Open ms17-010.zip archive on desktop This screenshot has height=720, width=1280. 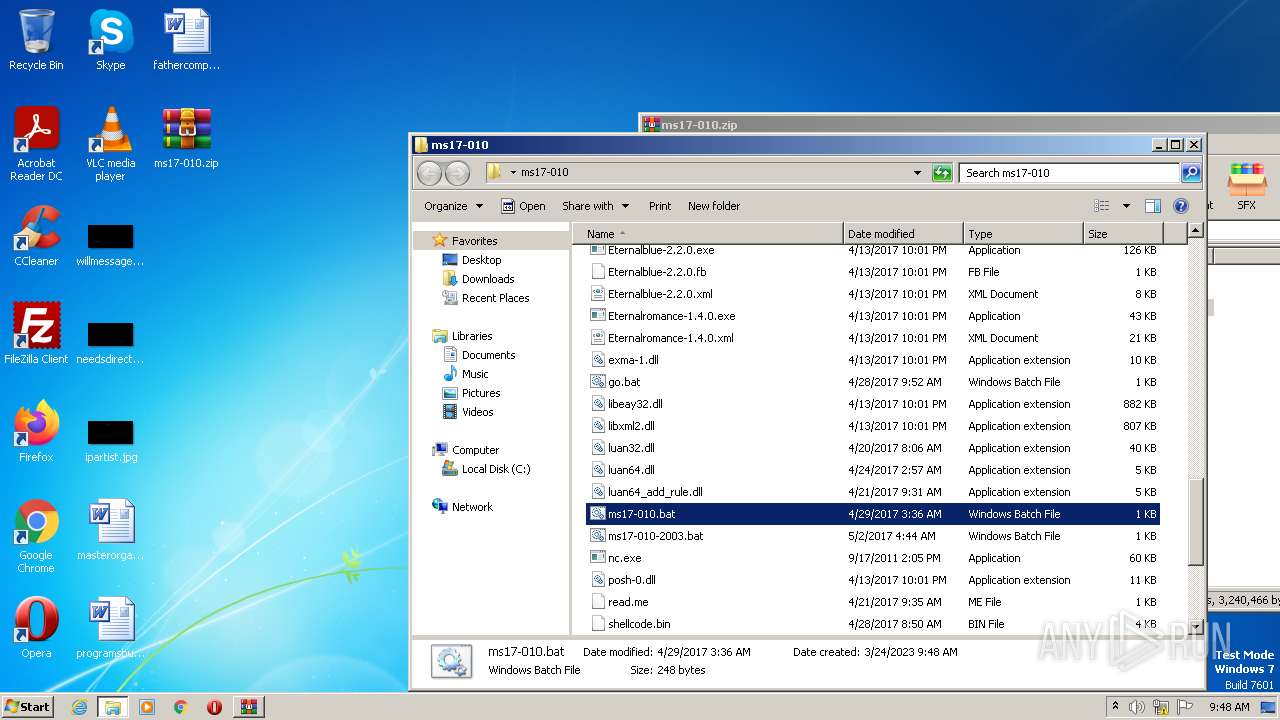(x=186, y=138)
